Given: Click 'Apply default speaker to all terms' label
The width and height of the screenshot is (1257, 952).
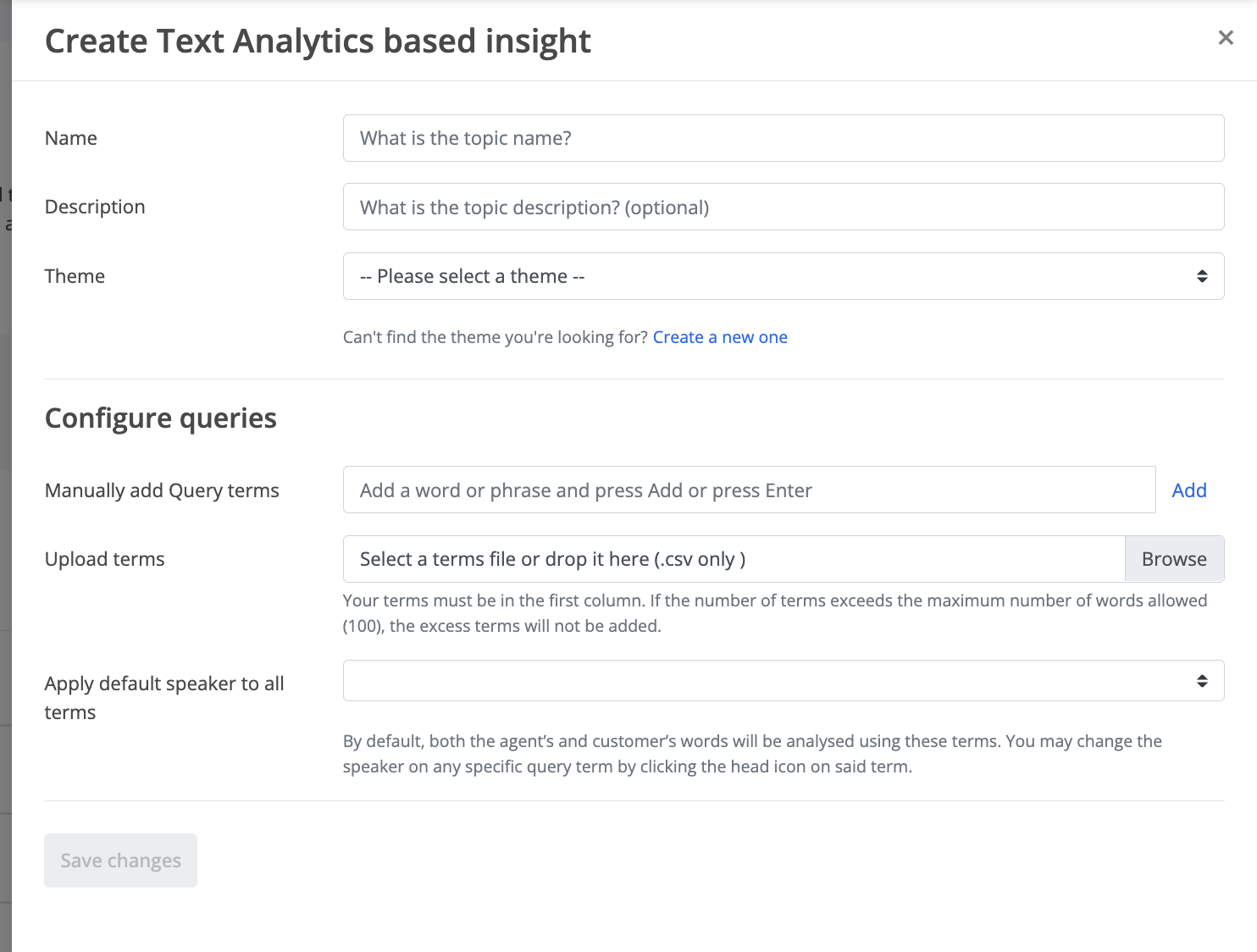Looking at the screenshot, I should coord(164,697).
